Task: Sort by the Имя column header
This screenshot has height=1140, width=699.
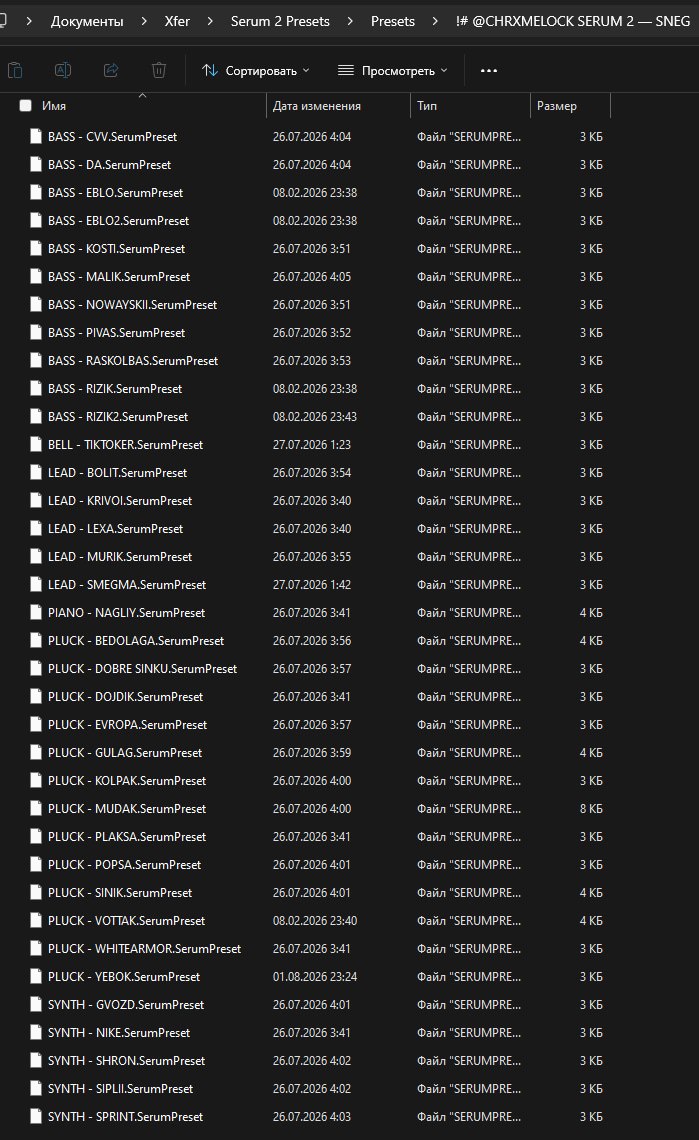Action: tap(54, 105)
